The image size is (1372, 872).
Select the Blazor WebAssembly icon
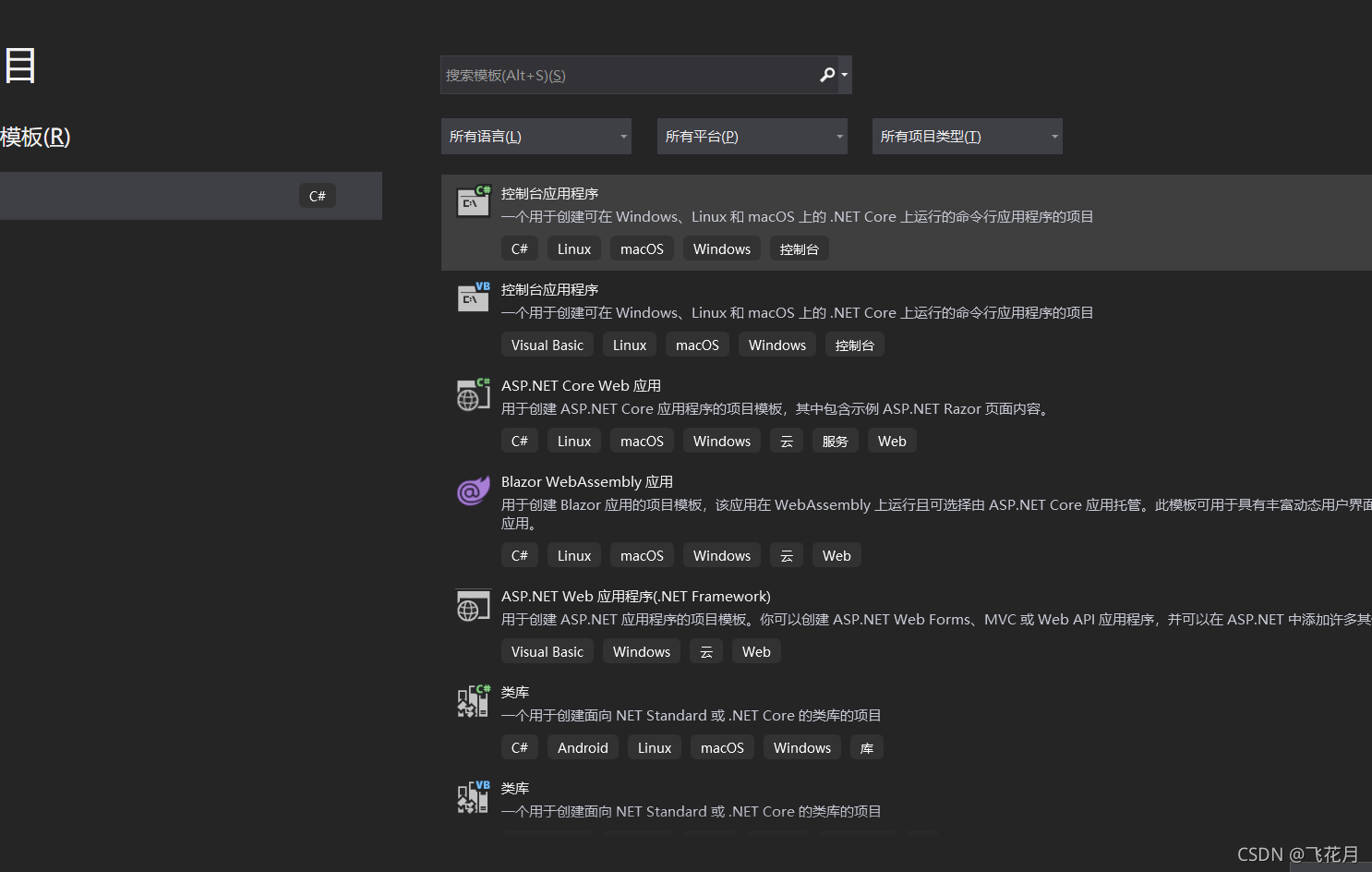[x=474, y=490]
